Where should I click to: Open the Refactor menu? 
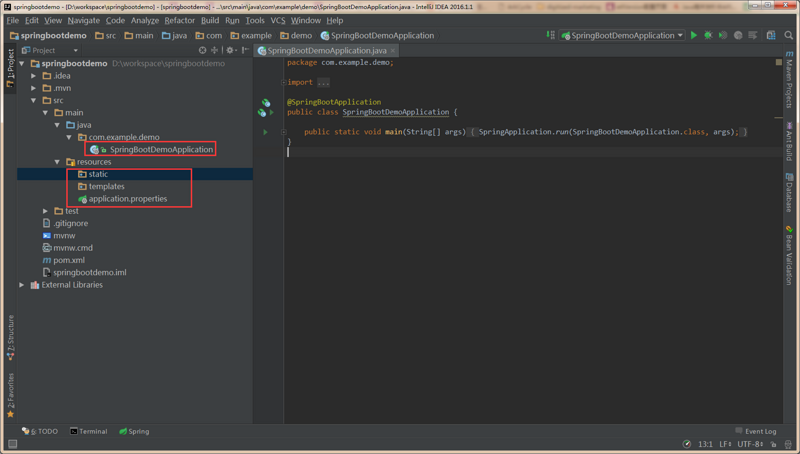[180, 20]
